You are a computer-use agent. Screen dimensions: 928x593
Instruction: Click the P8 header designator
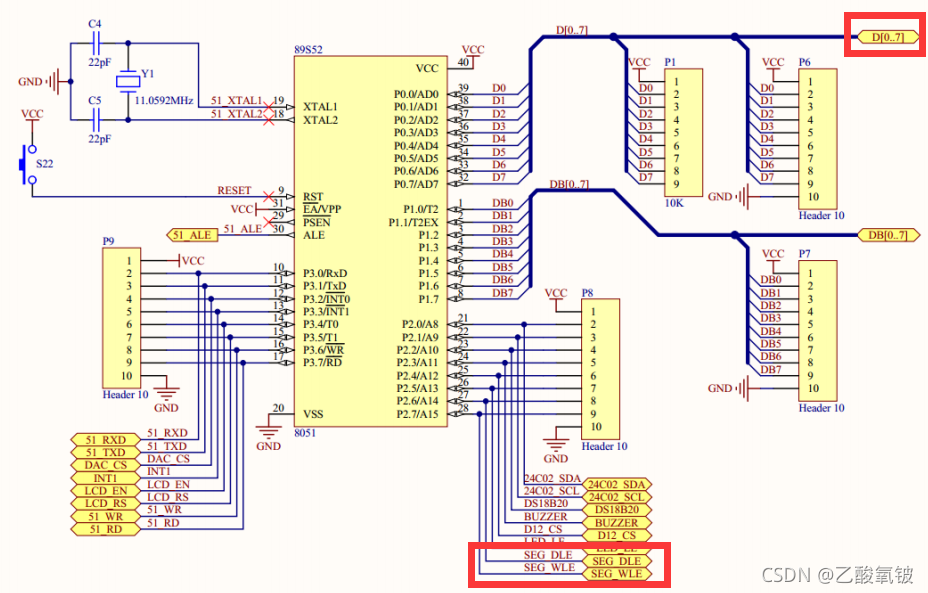587,293
